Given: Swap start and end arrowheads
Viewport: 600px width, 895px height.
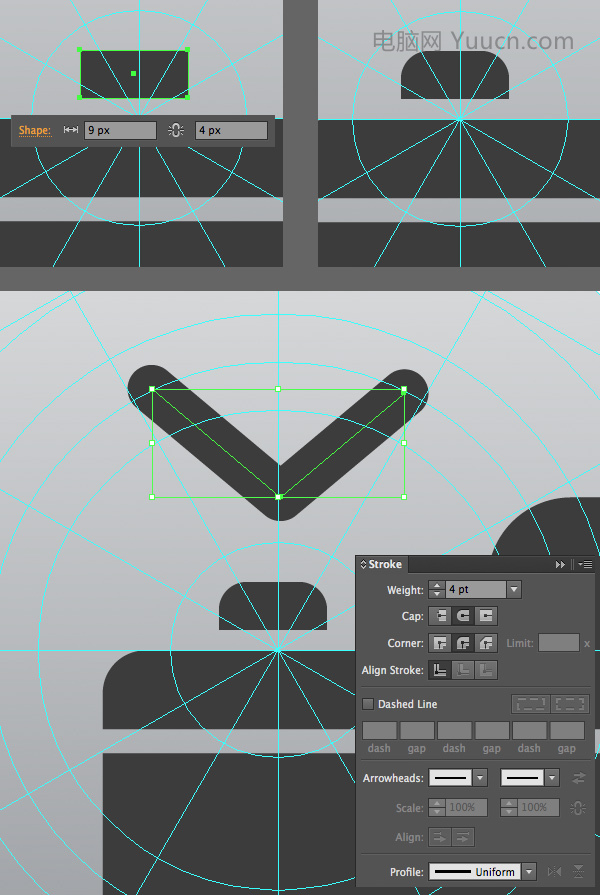Looking at the screenshot, I should [x=578, y=777].
